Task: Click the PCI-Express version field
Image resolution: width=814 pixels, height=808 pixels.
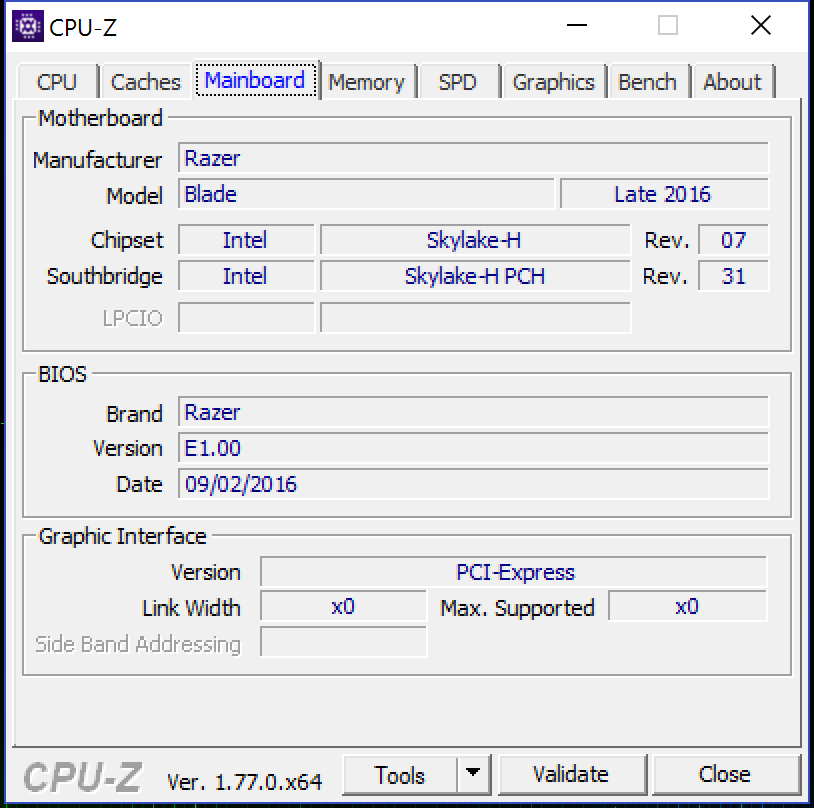Action: tap(514, 573)
